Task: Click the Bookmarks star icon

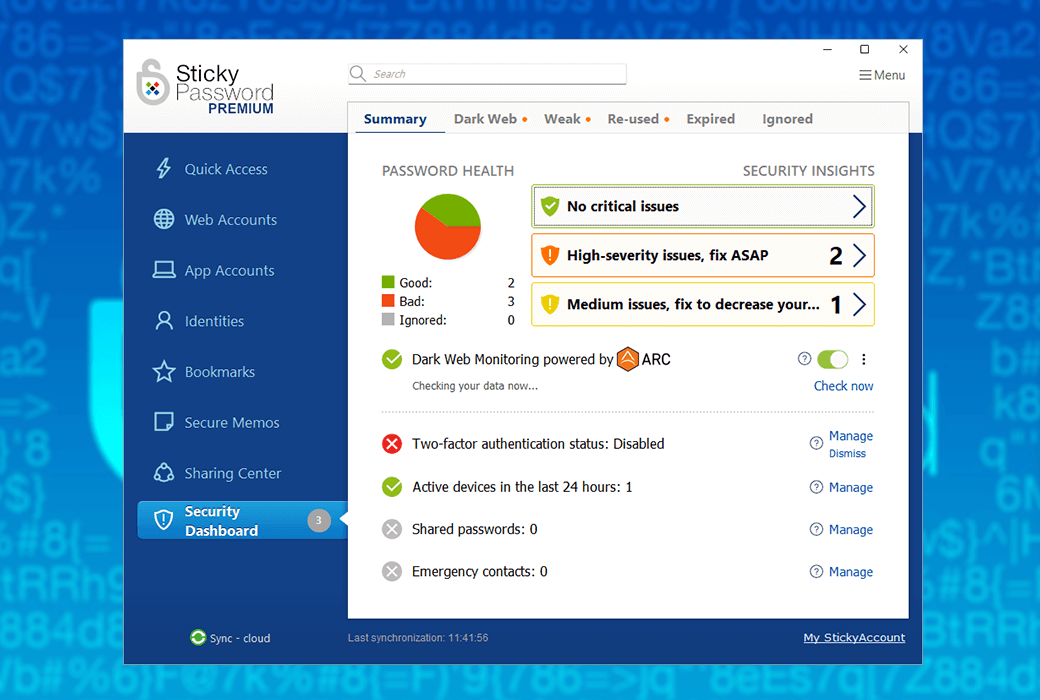Action: (x=164, y=372)
